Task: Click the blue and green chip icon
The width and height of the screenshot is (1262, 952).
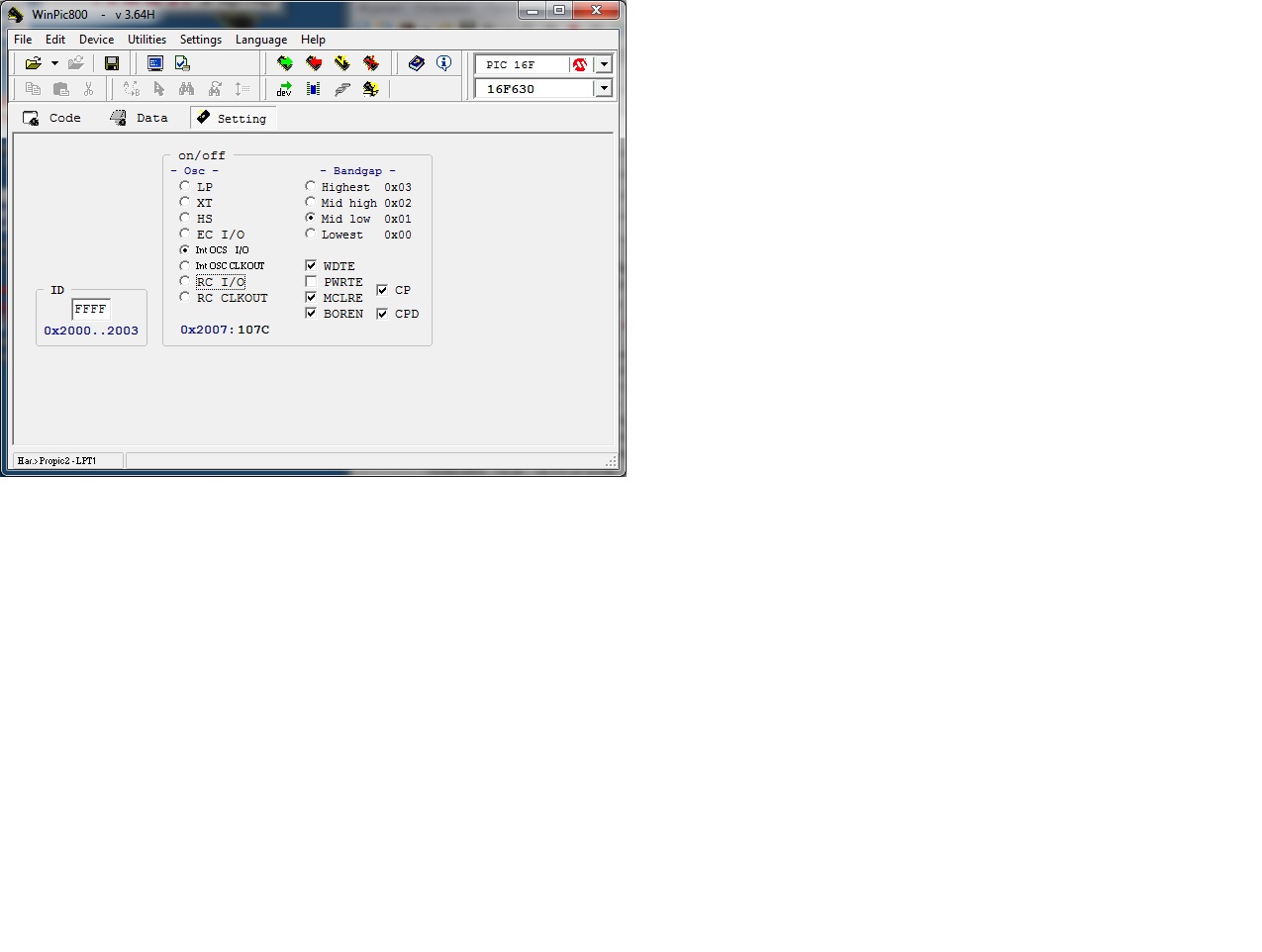Action: coord(314,89)
